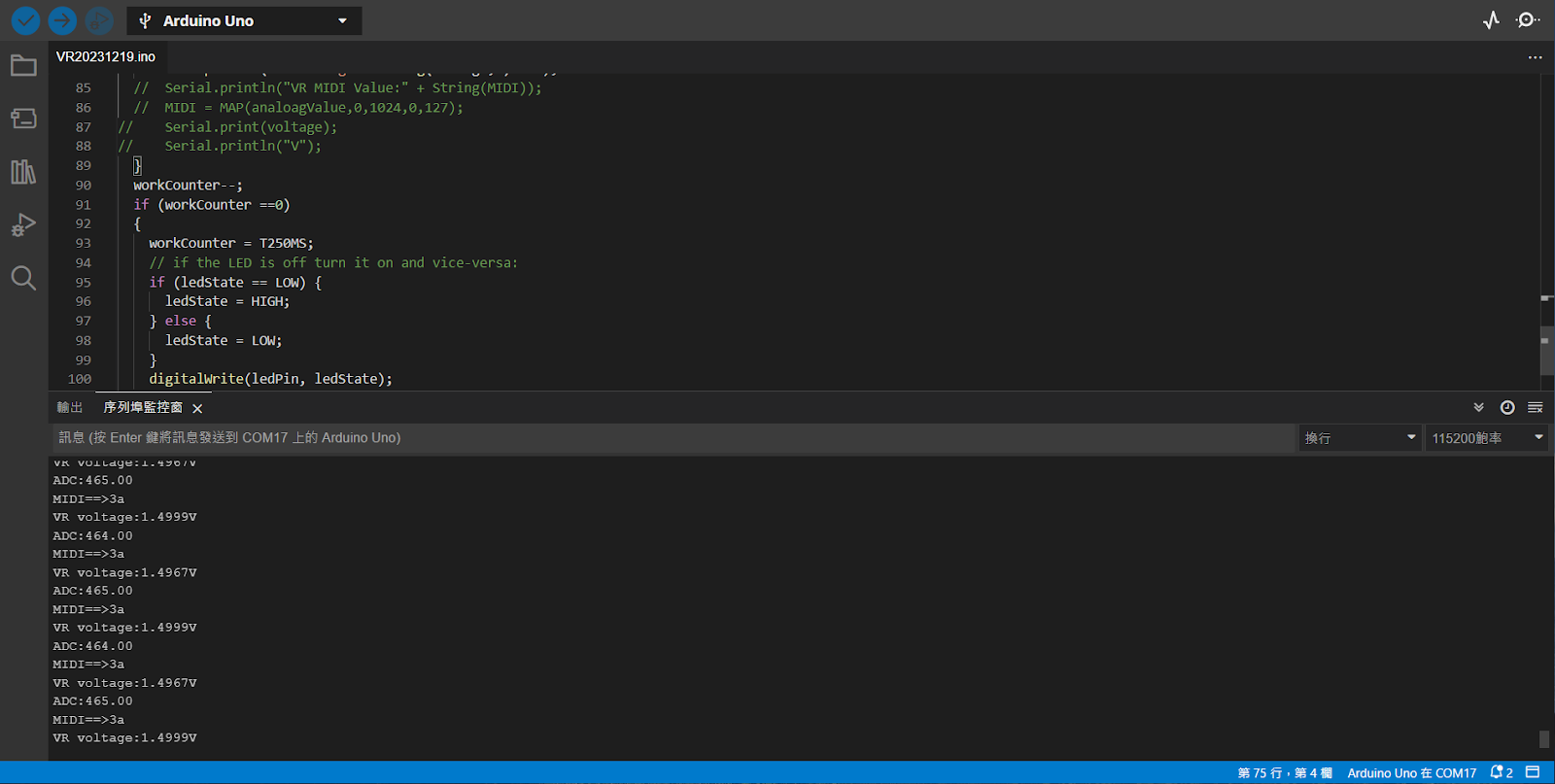
Task: Click the cursor position status bar entry
Action: 1285,773
